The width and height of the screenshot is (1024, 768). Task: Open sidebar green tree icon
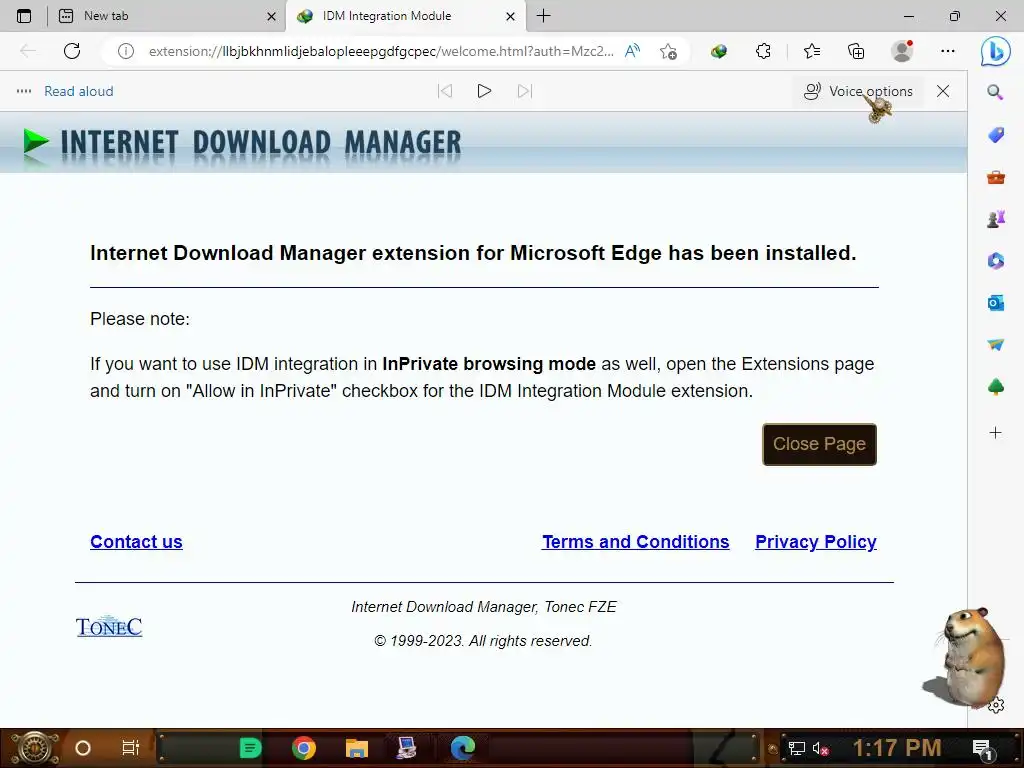coord(995,388)
